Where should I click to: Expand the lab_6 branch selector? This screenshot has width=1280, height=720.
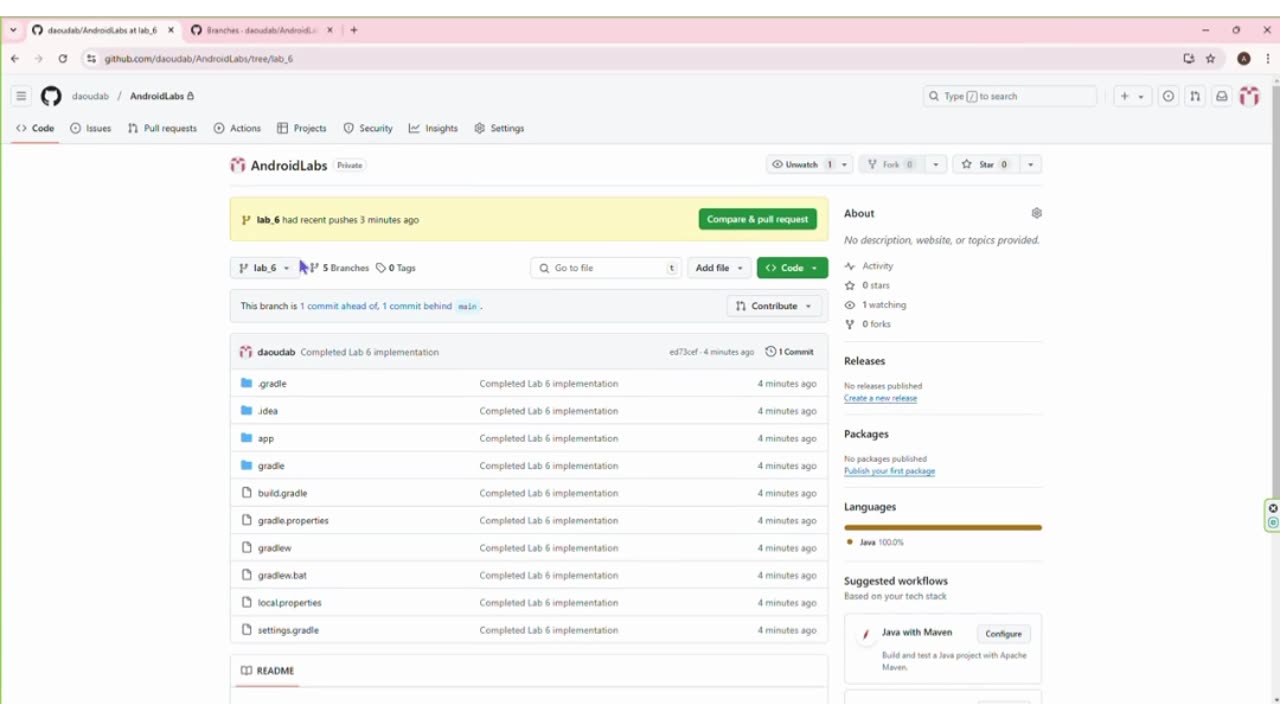264,268
